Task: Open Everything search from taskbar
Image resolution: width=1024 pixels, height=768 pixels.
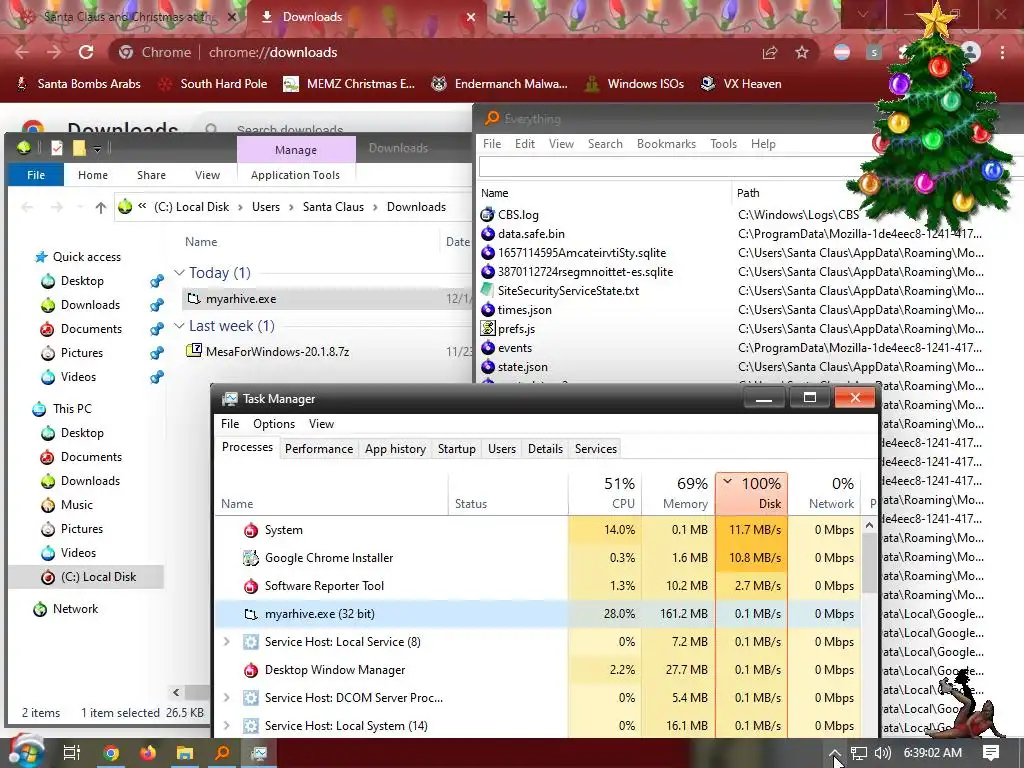Action: [222, 753]
